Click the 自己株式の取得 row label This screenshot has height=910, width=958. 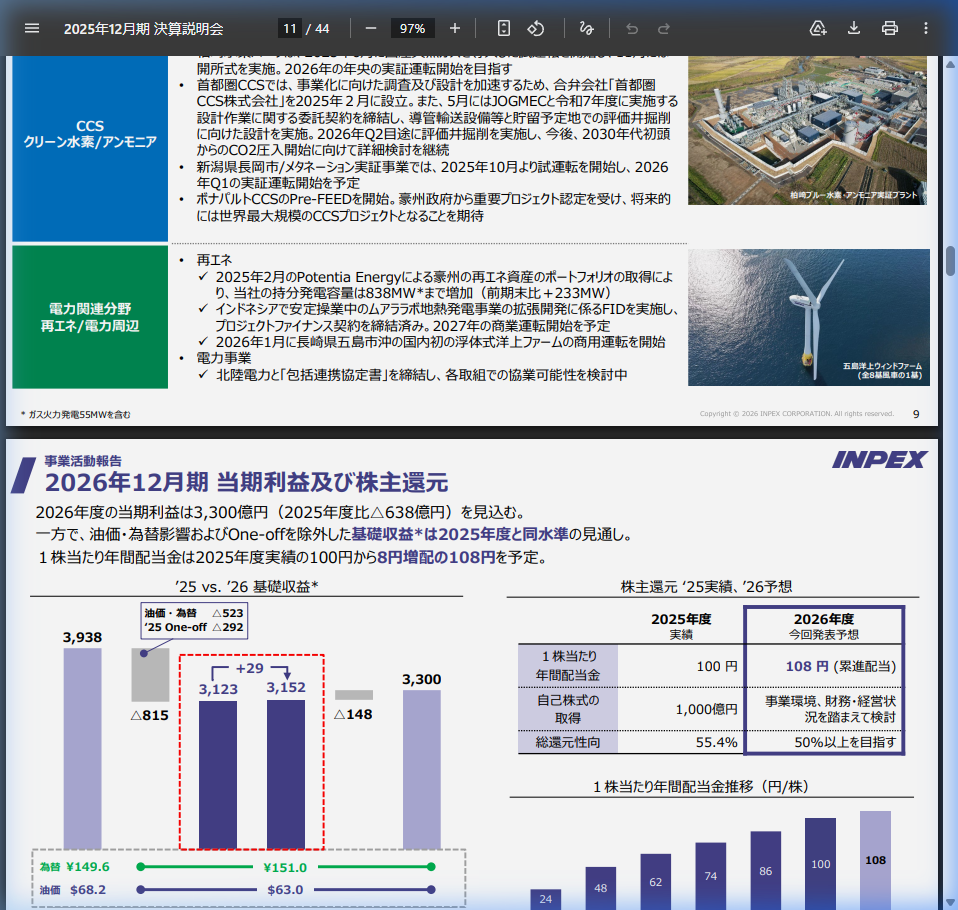pyautogui.click(x=568, y=709)
